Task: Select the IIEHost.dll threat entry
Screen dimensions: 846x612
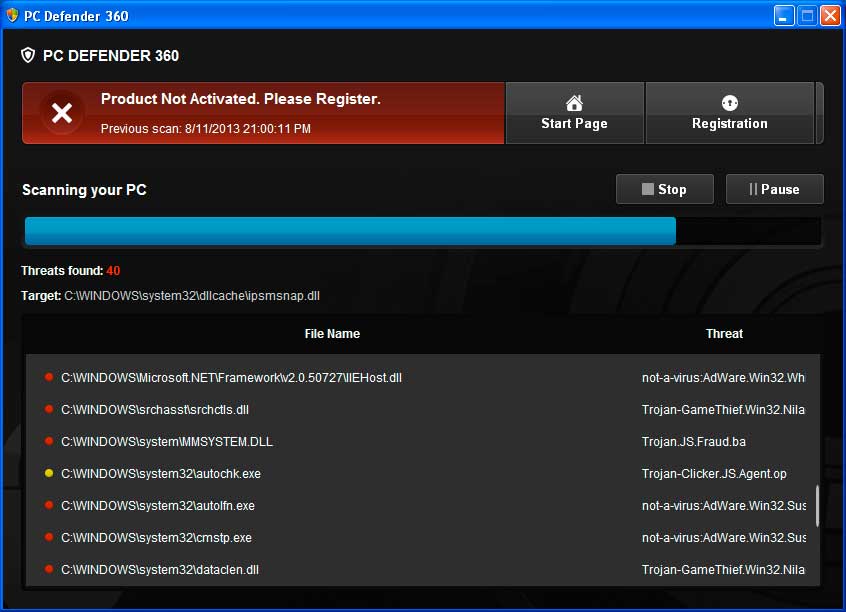Action: [232, 378]
